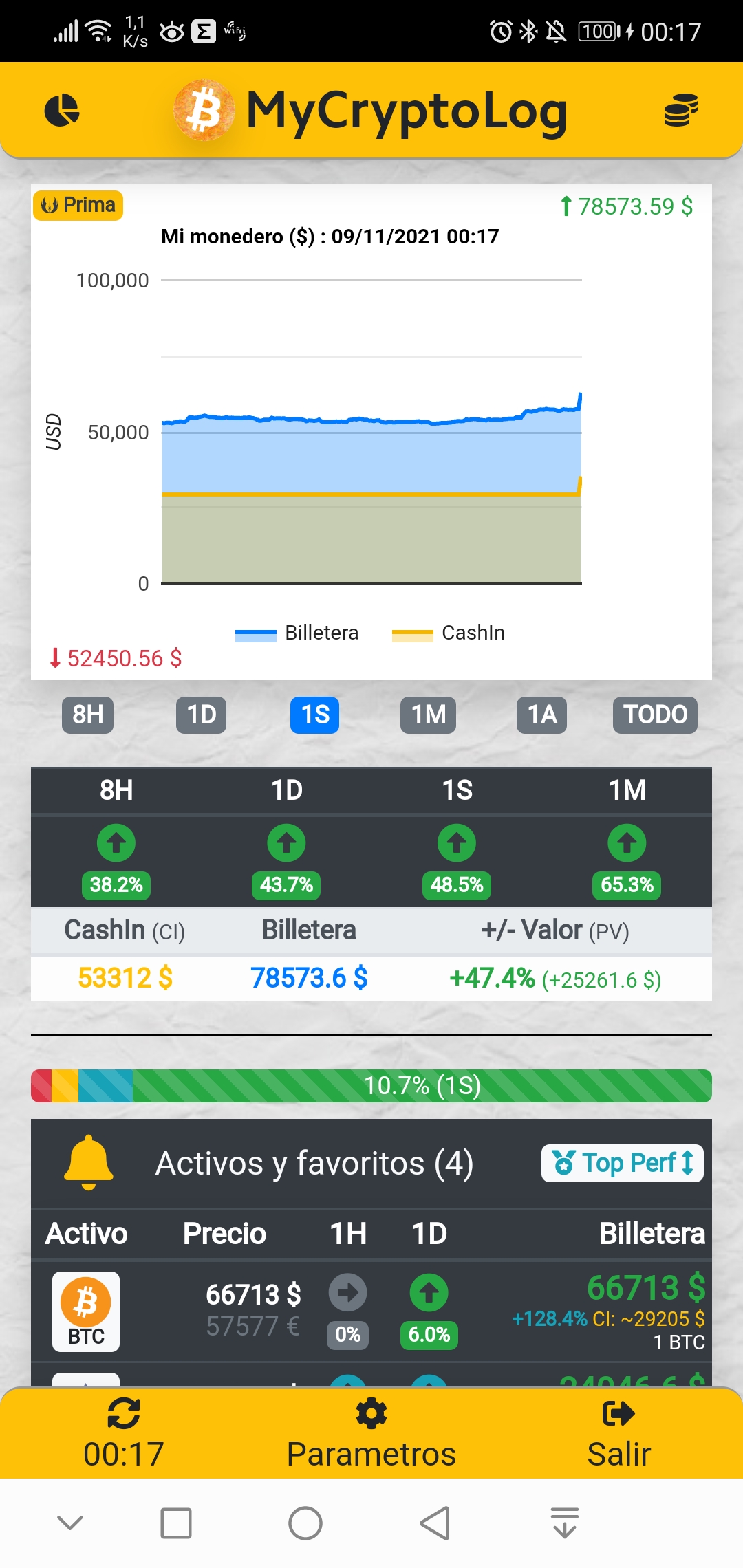743x1568 pixels.
Task: Tap the Bitcoin logo in header
Action: click(x=203, y=111)
